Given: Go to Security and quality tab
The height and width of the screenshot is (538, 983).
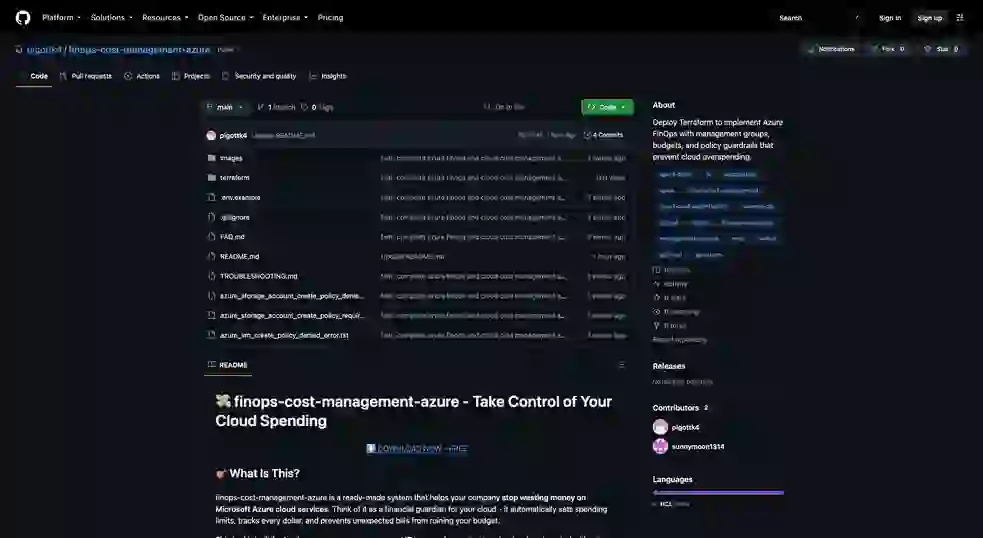Looking at the screenshot, I should tap(259, 76).
